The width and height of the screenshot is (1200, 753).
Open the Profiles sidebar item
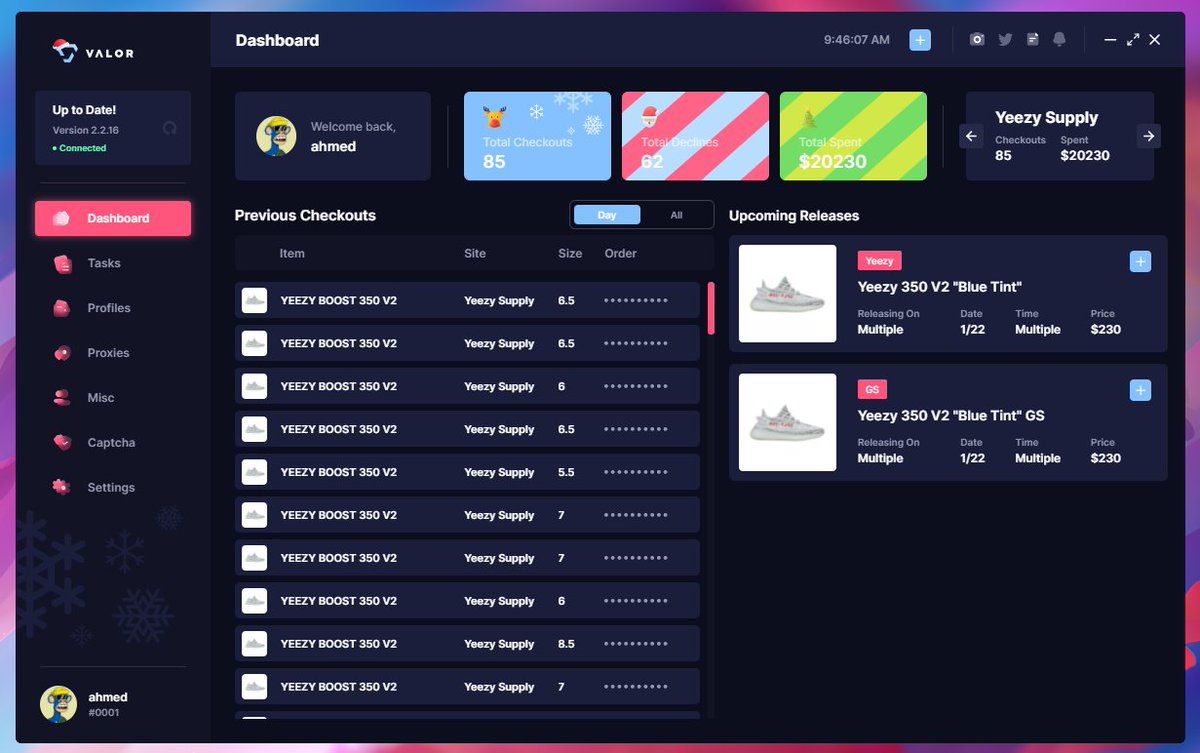tap(113, 308)
